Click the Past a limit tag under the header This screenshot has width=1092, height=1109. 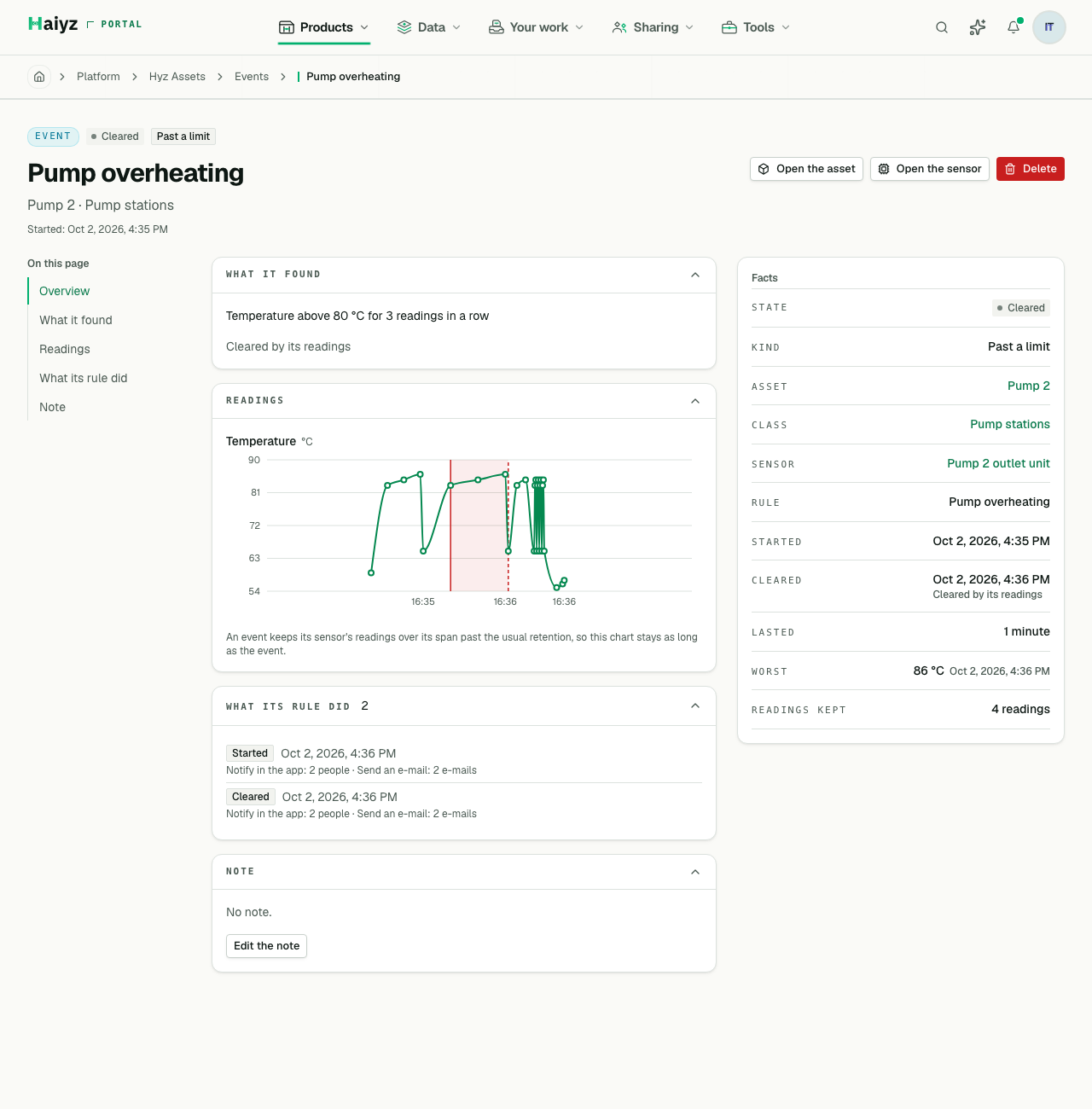click(x=183, y=136)
